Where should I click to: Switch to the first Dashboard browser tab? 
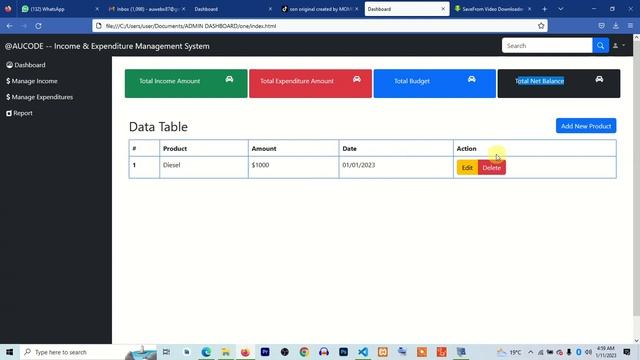[233, 9]
